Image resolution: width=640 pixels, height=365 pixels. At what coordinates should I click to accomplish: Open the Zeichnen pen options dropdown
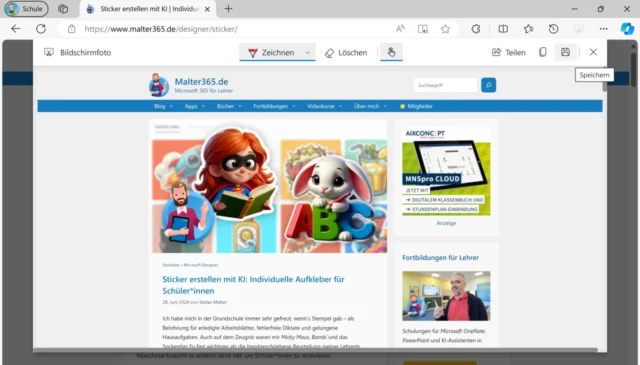tap(307, 53)
